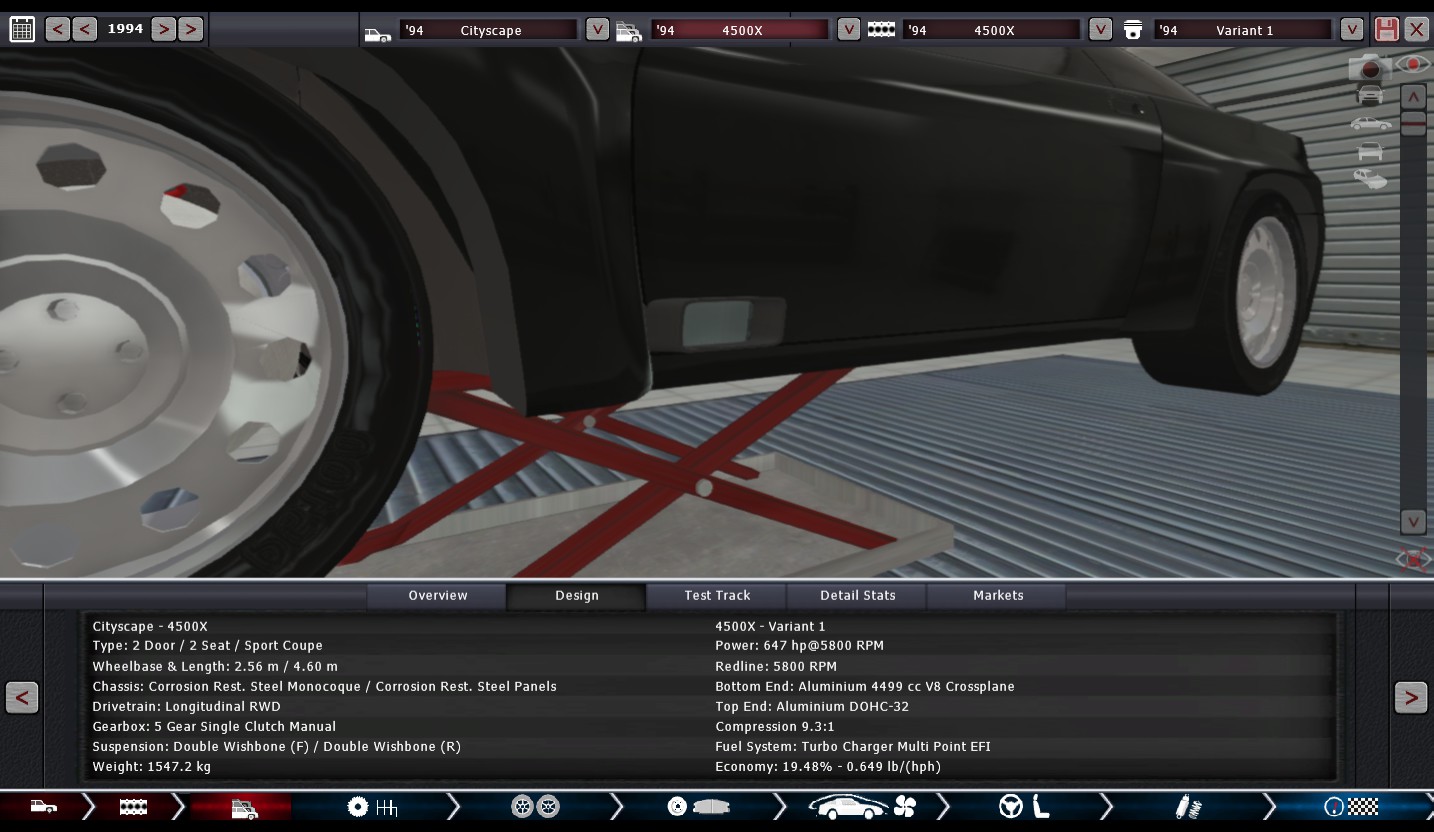Select the highlighted car trim step in the bottom bar
Screen dimensions: 1434x832
[243, 807]
